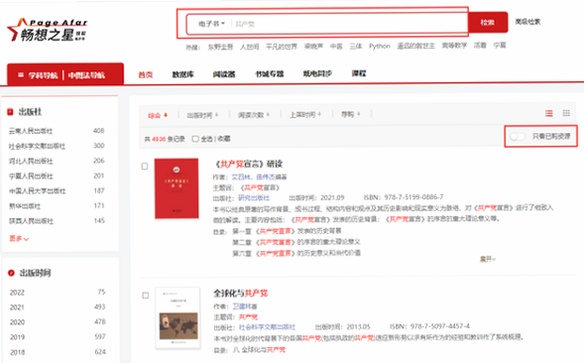Switch to list view icon
The width and height of the screenshot is (585, 363).
coord(549,113)
